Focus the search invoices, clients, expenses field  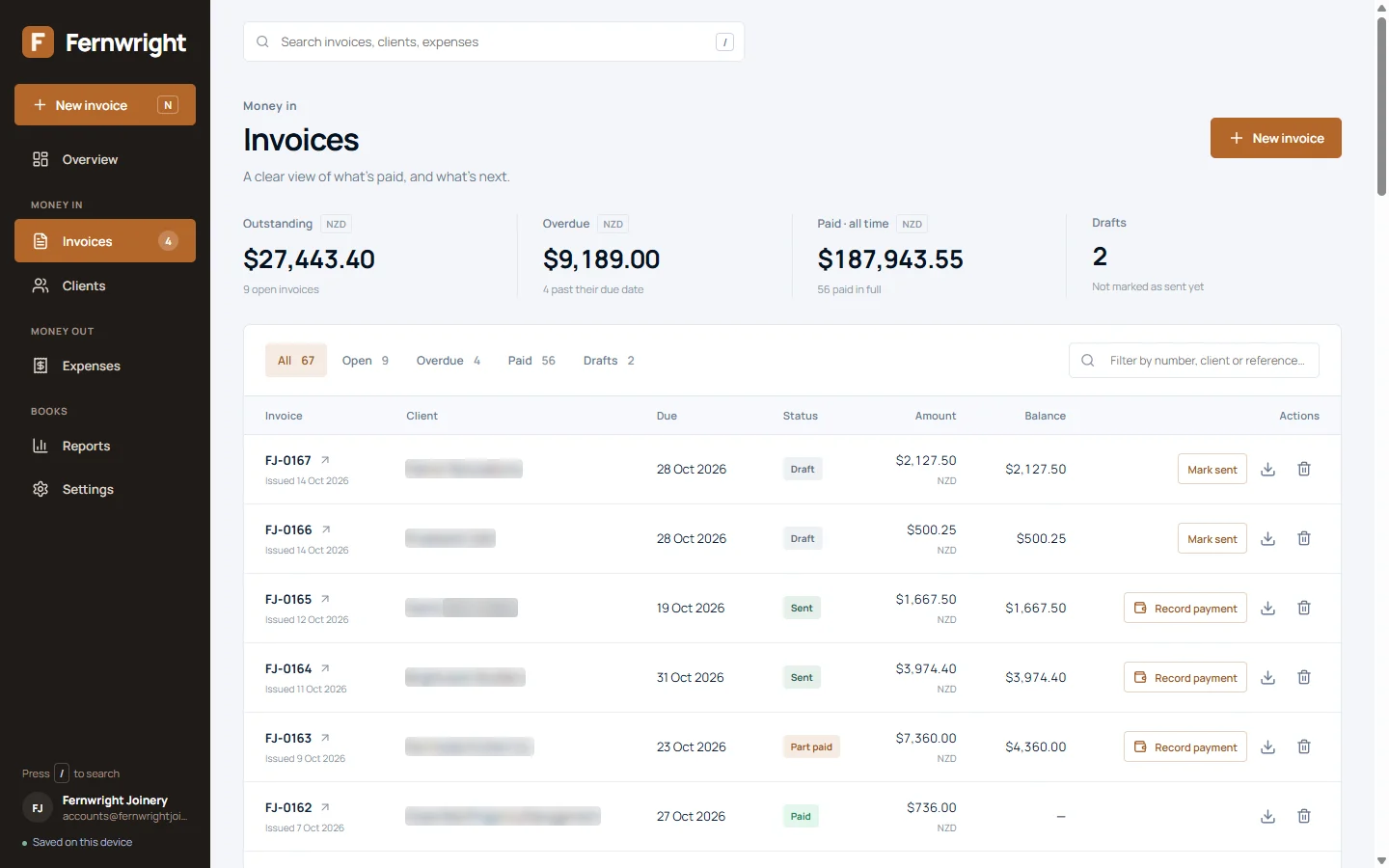coord(494,41)
